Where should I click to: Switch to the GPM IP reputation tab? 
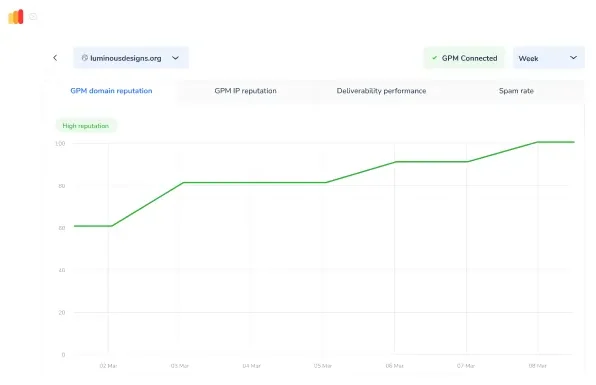[x=245, y=91]
